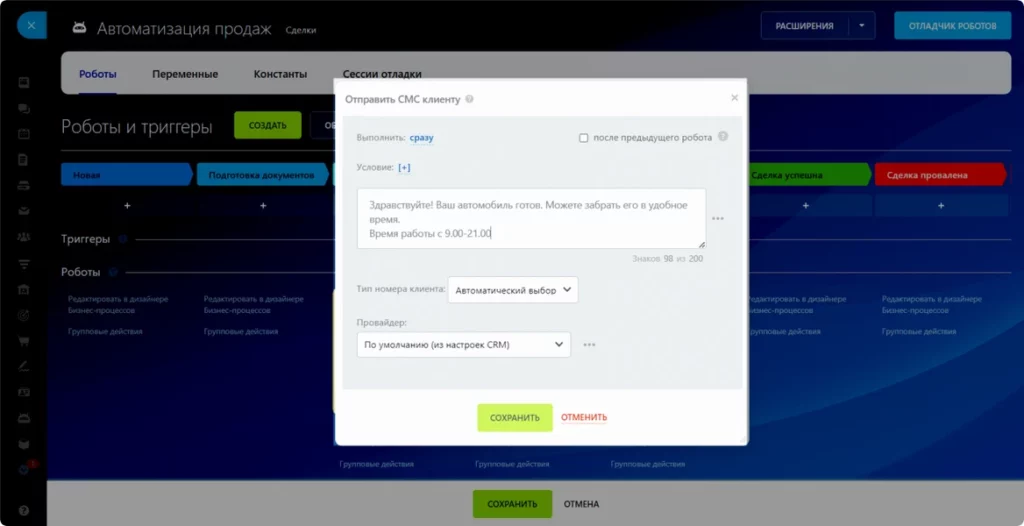Open three-dots menu next to provider dropdown
Viewport: 1024px width, 526px height.
pos(589,345)
